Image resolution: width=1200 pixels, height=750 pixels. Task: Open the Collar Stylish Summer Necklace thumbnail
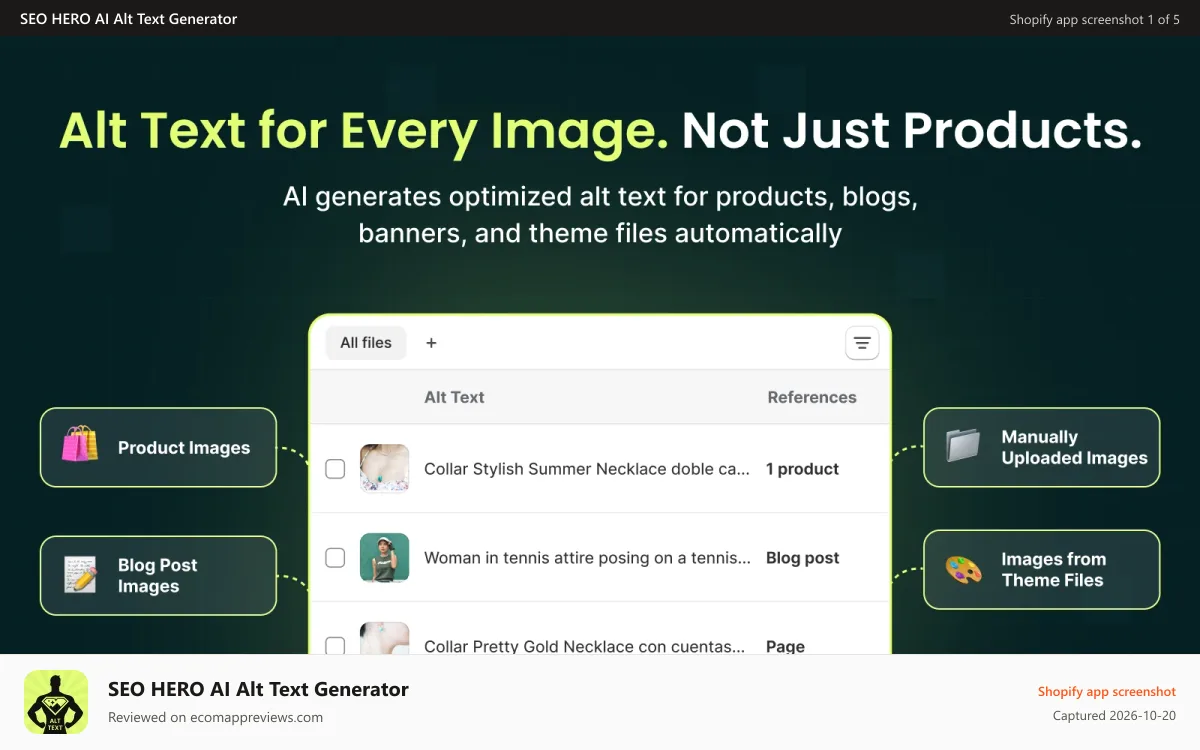385,469
